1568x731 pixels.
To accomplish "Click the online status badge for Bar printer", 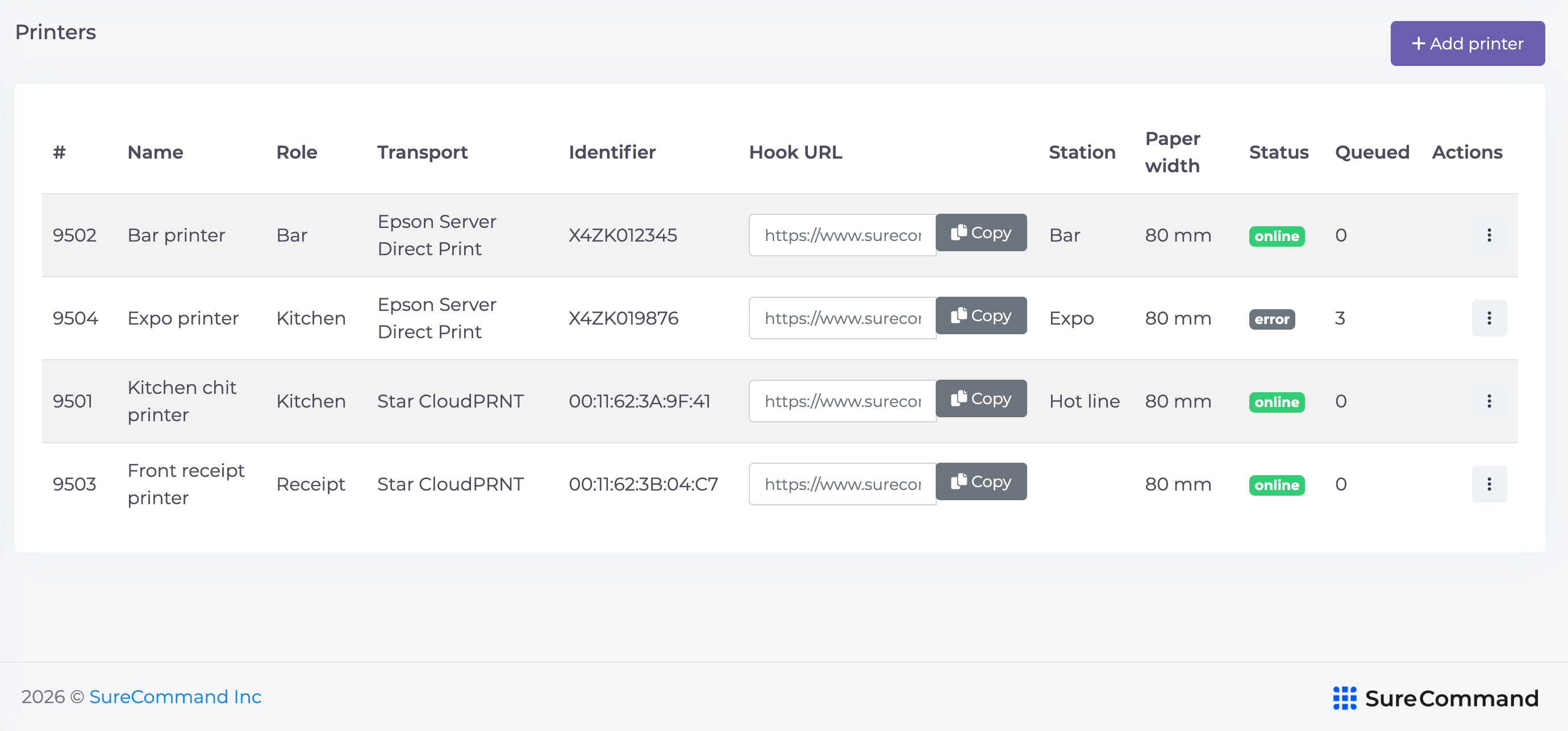I will (x=1277, y=236).
